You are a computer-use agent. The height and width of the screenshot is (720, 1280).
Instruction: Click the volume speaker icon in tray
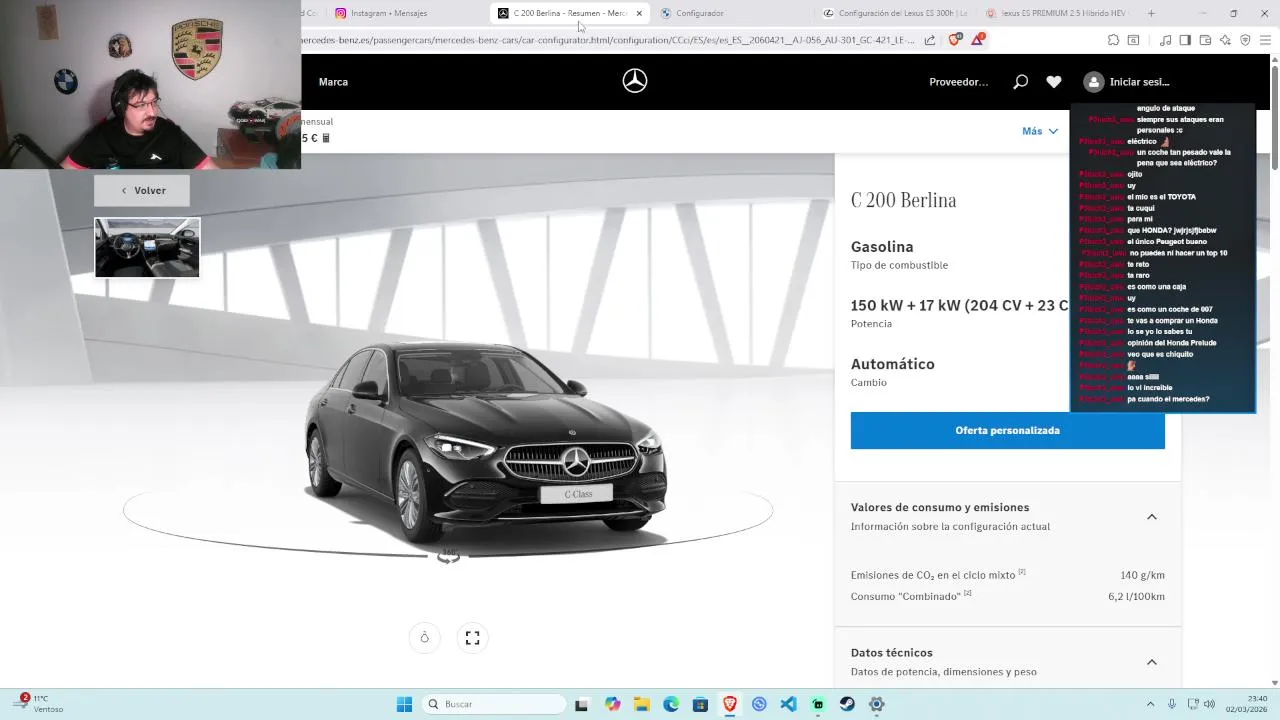coord(1209,704)
